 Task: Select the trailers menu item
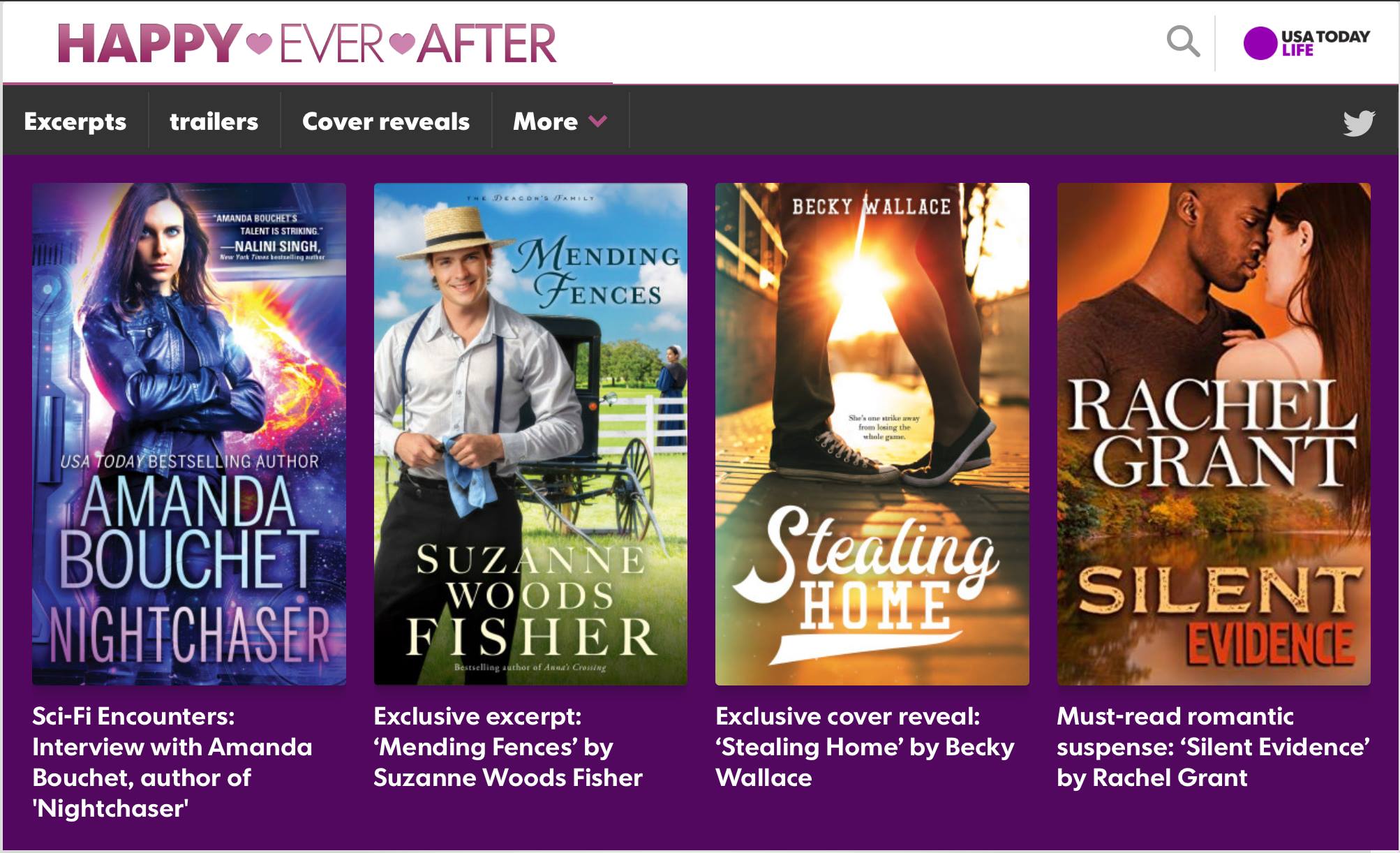[x=214, y=121]
